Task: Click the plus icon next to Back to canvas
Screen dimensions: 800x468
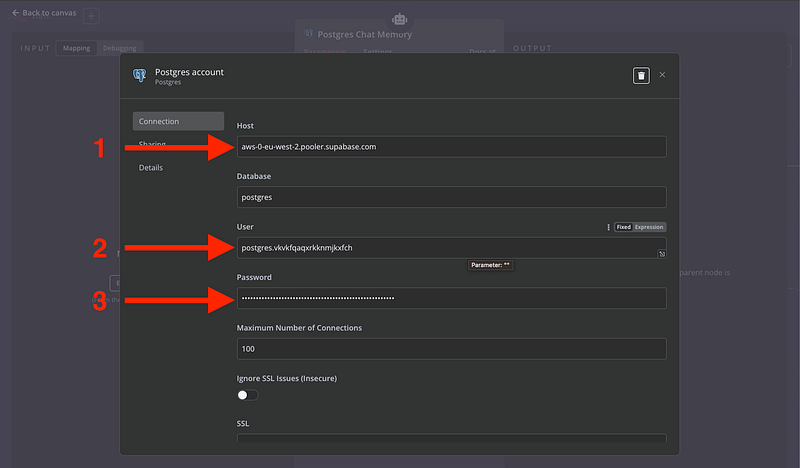Action: 91,16
